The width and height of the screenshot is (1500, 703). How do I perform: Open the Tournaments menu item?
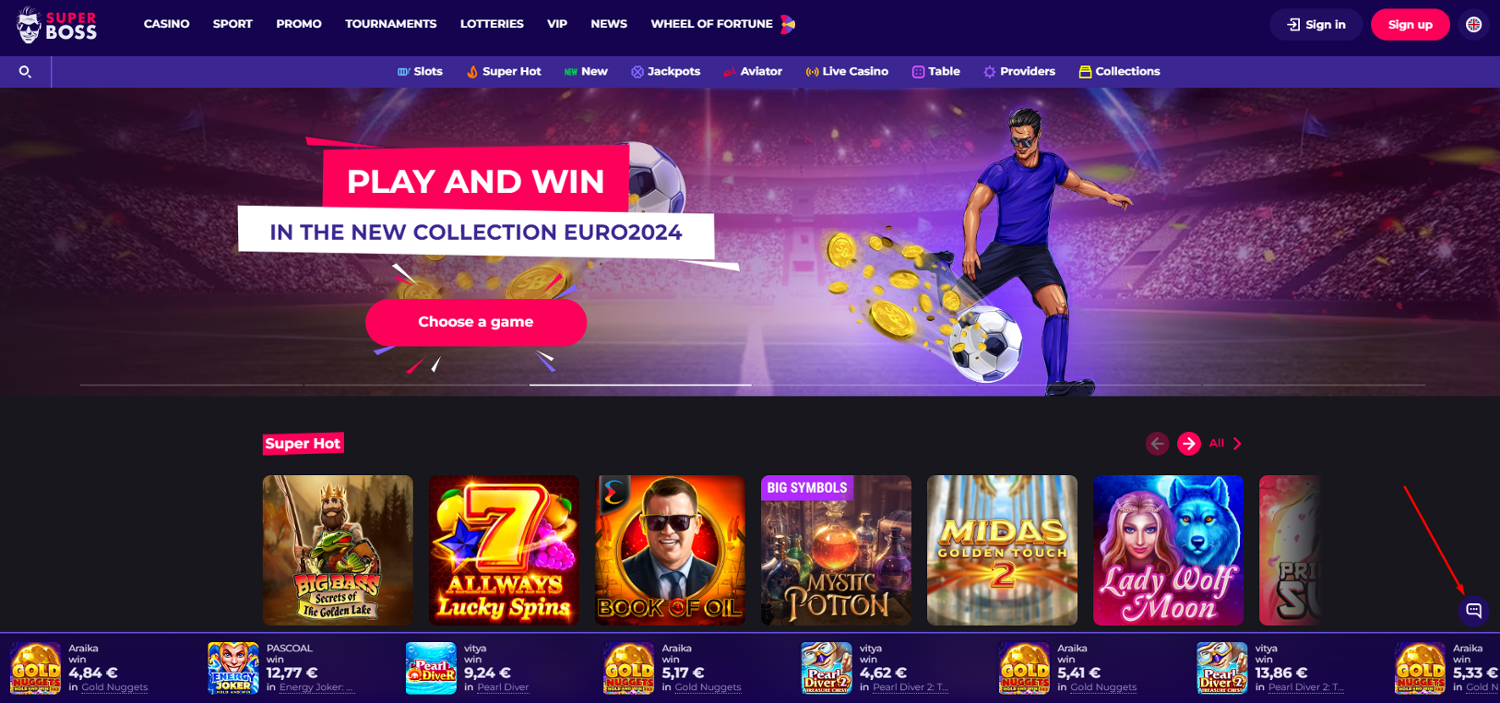tap(391, 24)
